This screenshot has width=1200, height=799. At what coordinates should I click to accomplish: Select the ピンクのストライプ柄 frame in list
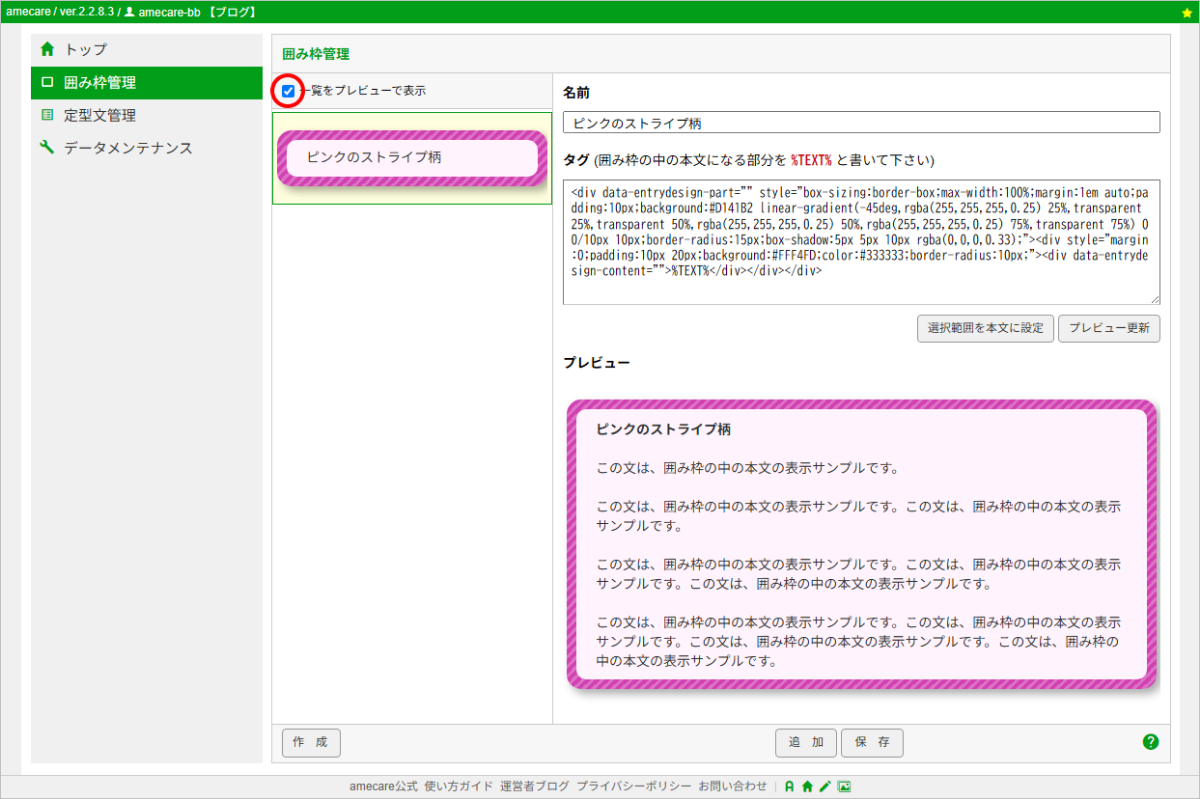411,158
